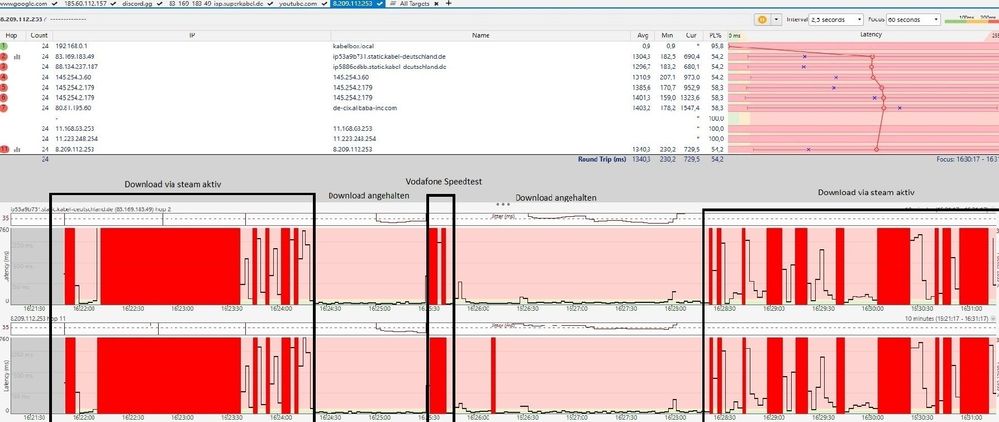Select IP 83.169.183.49 in hop list
The image size is (999, 422).
(74, 57)
